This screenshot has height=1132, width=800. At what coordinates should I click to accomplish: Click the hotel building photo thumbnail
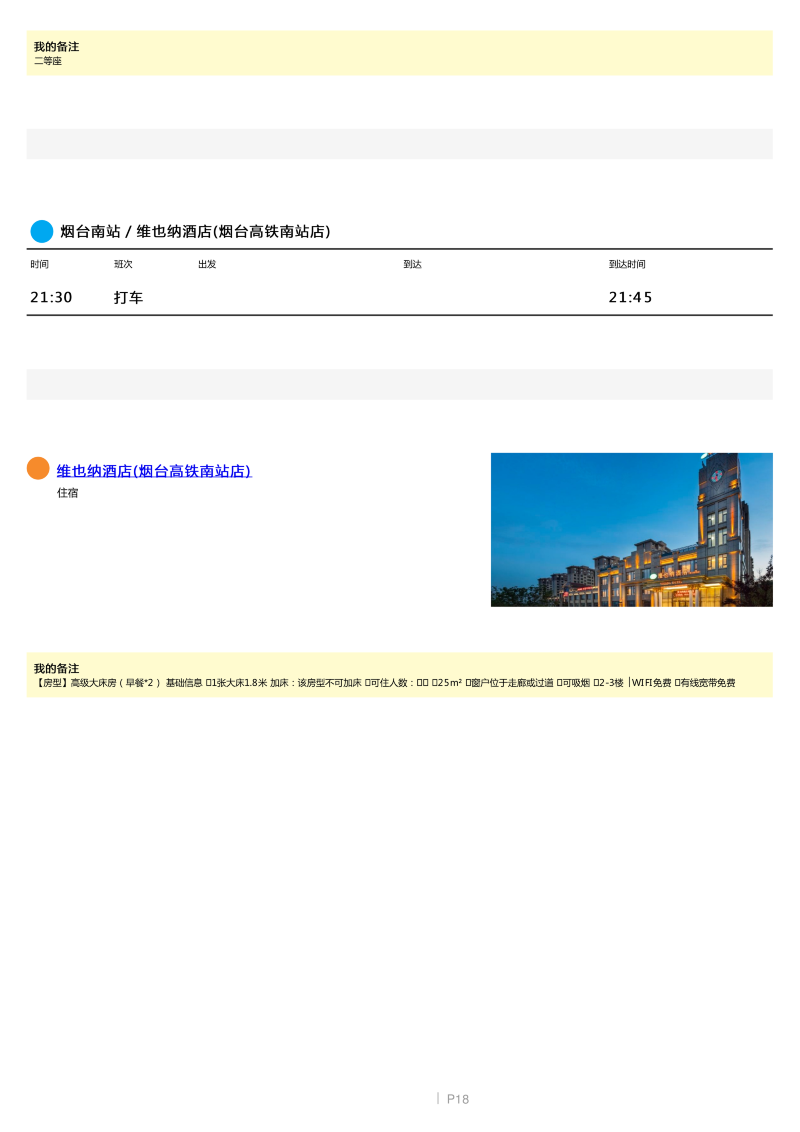click(x=631, y=529)
